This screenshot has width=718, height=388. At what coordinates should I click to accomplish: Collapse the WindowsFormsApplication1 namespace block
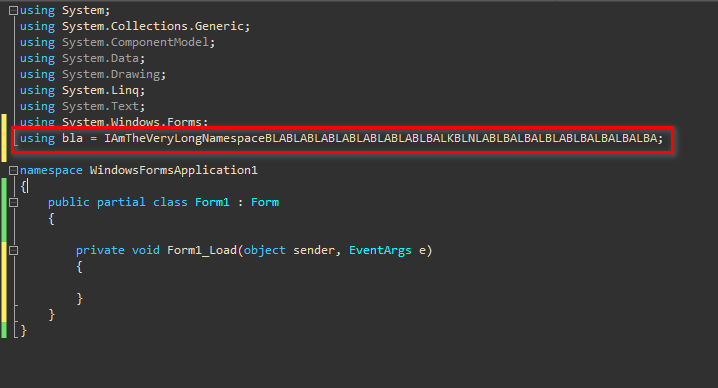[13, 170]
